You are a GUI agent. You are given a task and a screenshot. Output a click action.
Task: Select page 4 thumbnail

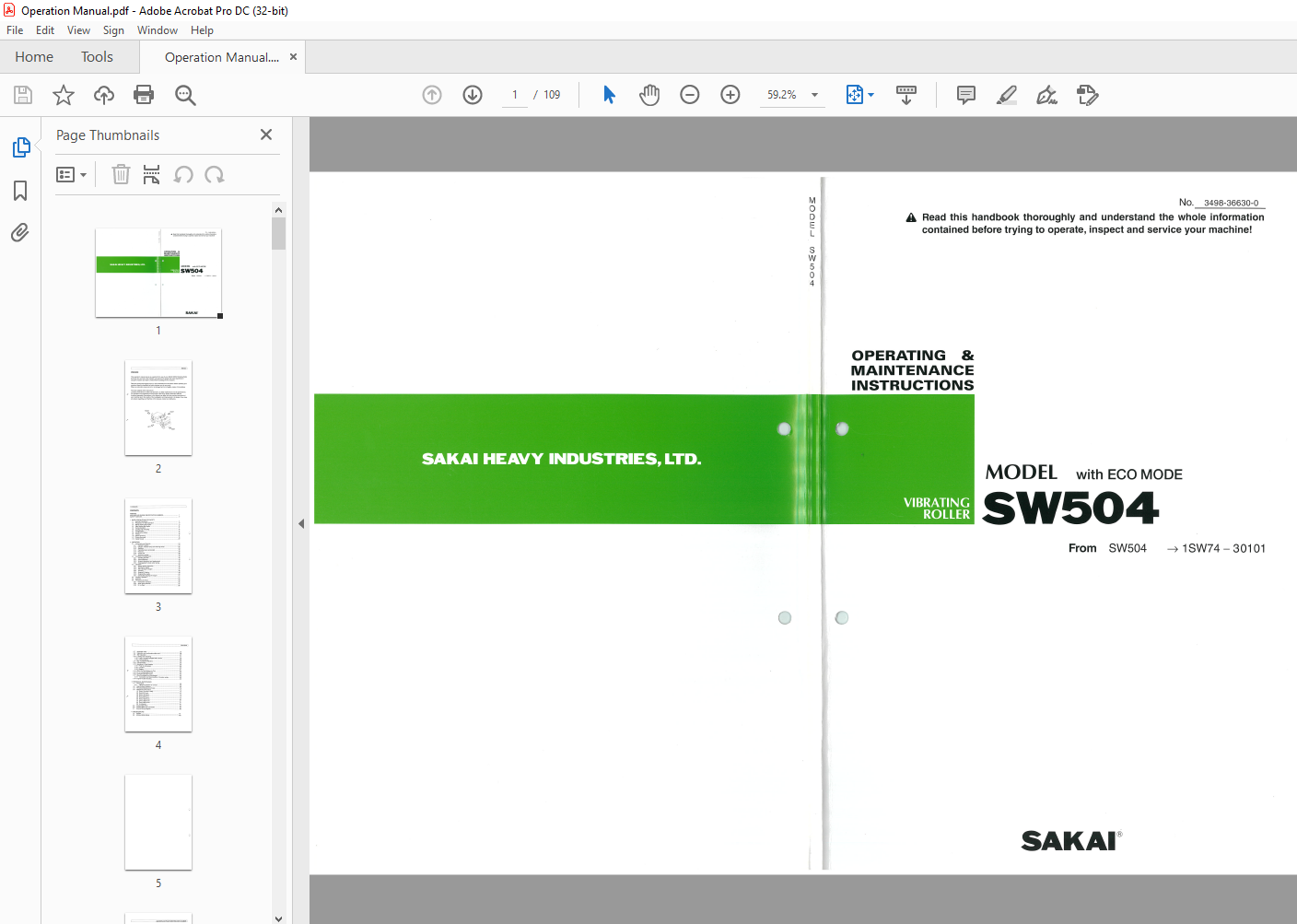[158, 684]
